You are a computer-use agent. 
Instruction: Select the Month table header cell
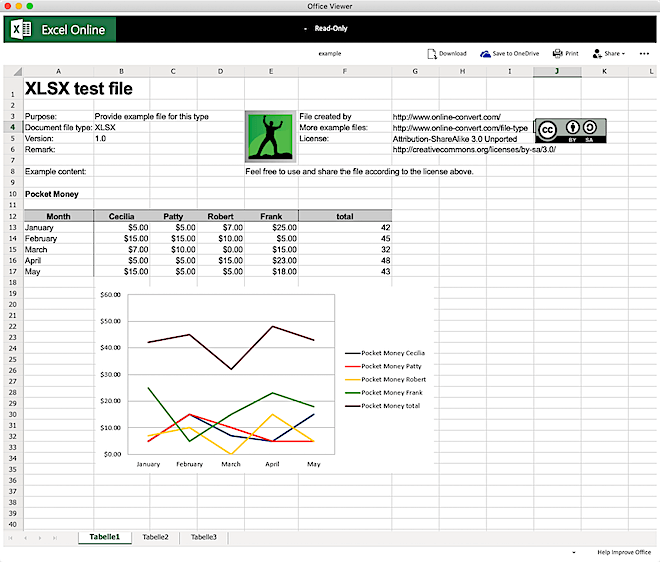pos(59,216)
